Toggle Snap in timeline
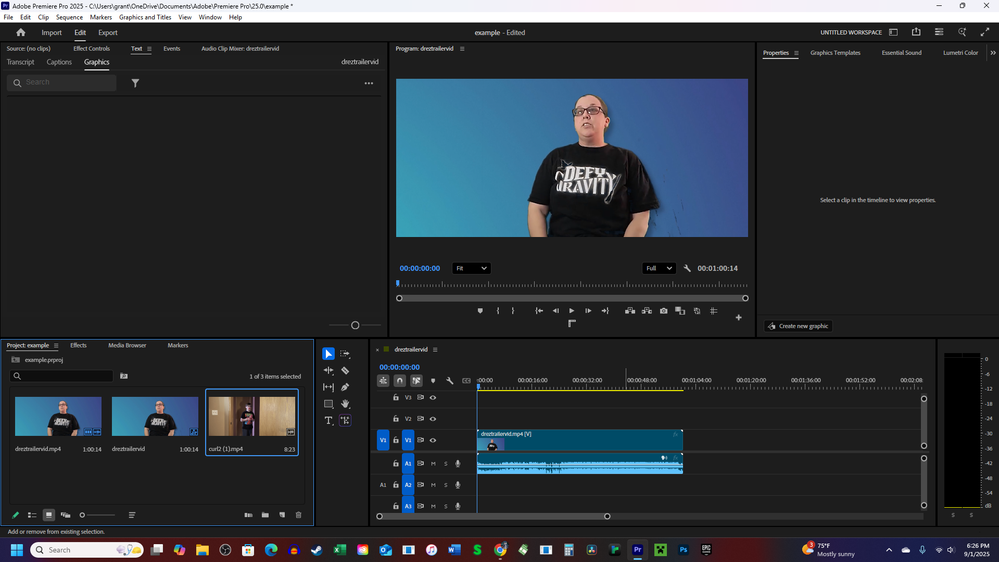Viewport: 999px width, 562px height. pyautogui.click(x=399, y=380)
